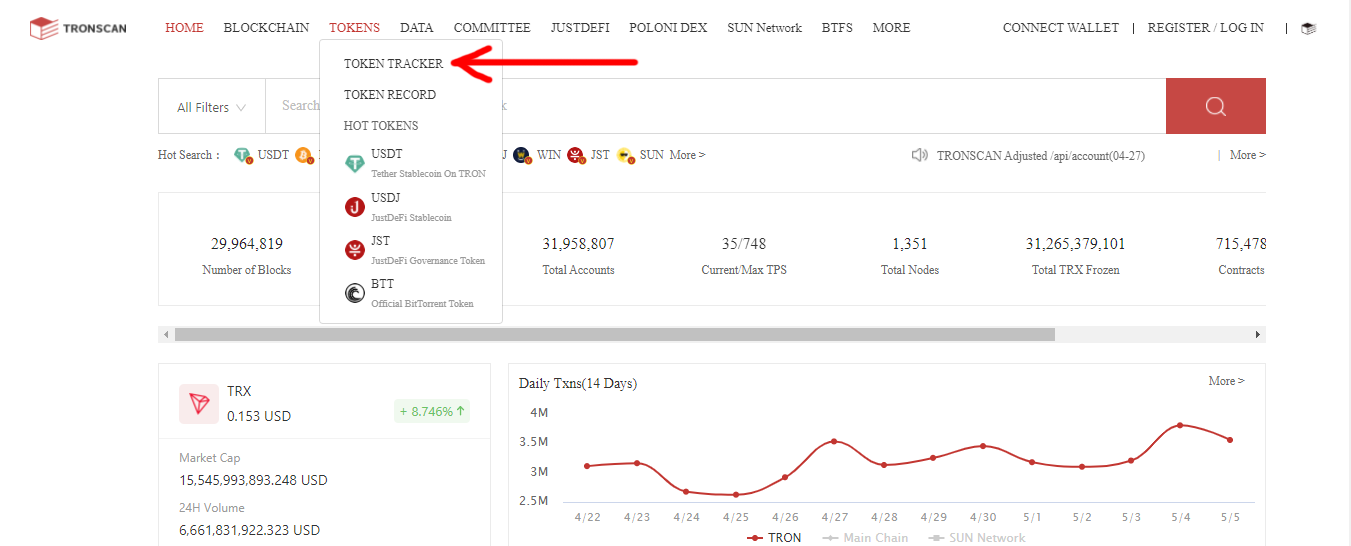
Task: Select TOKEN TRACKER from dropdown
Action: pyautogui.click(x=393, y=64)
